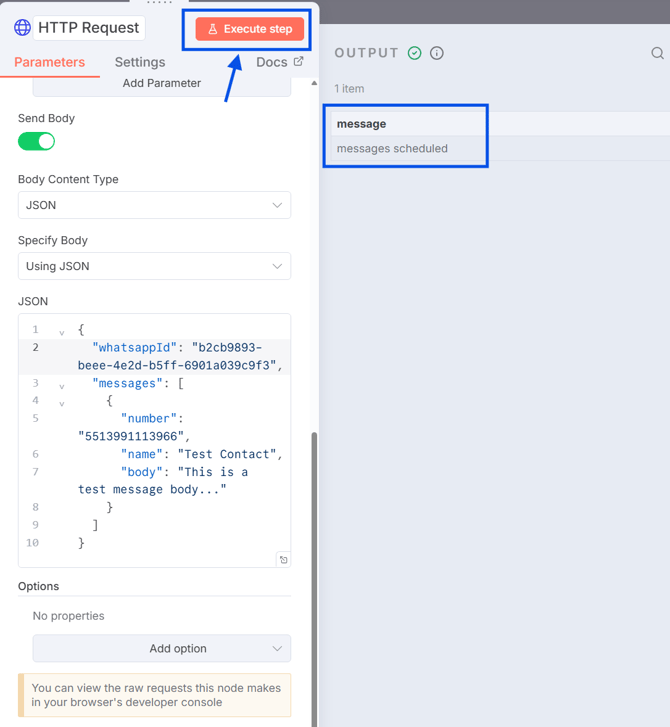Click the raw requests developer console notice

154,695
